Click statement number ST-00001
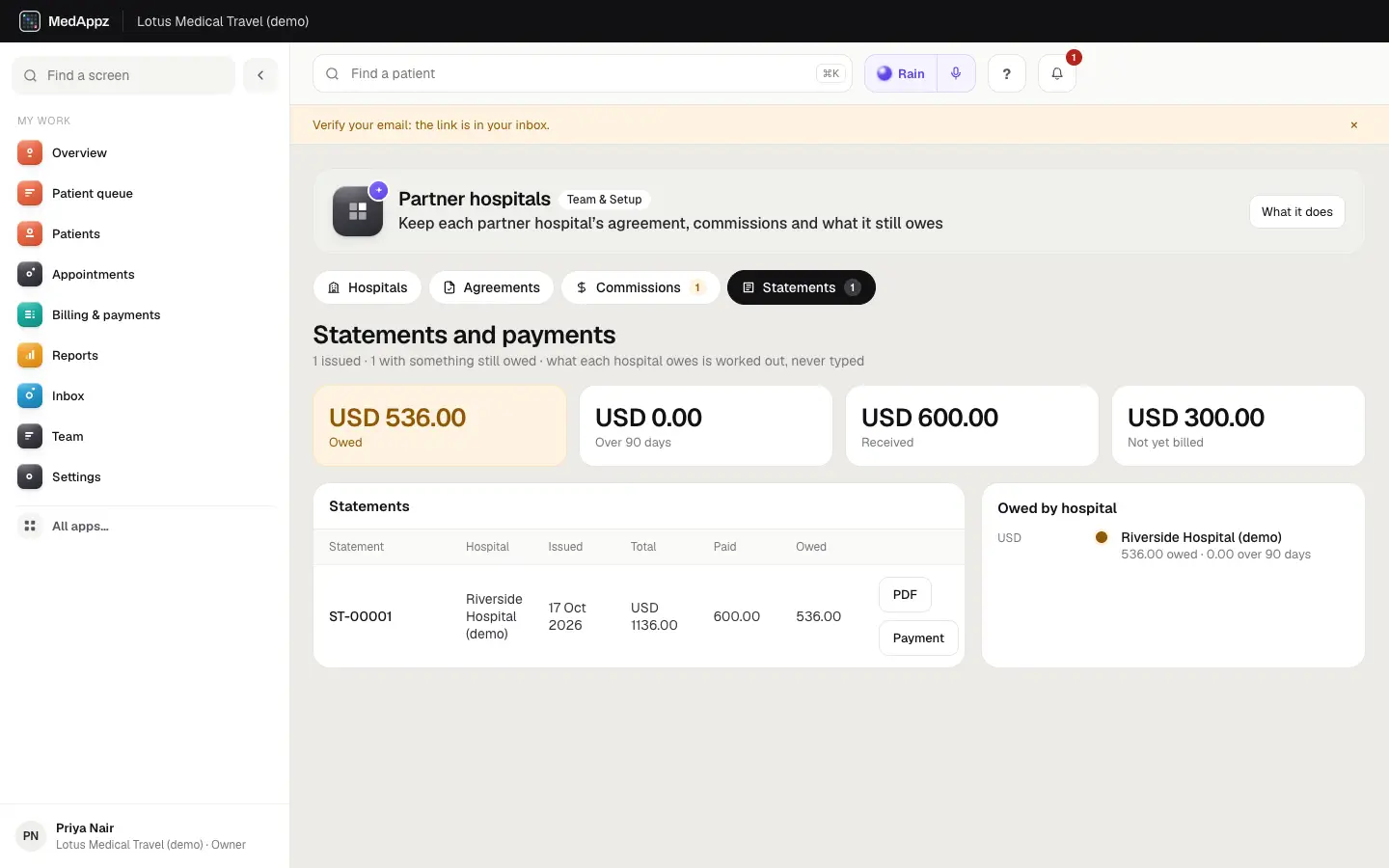Screen dimensions: 1389x868 point(361,616)
